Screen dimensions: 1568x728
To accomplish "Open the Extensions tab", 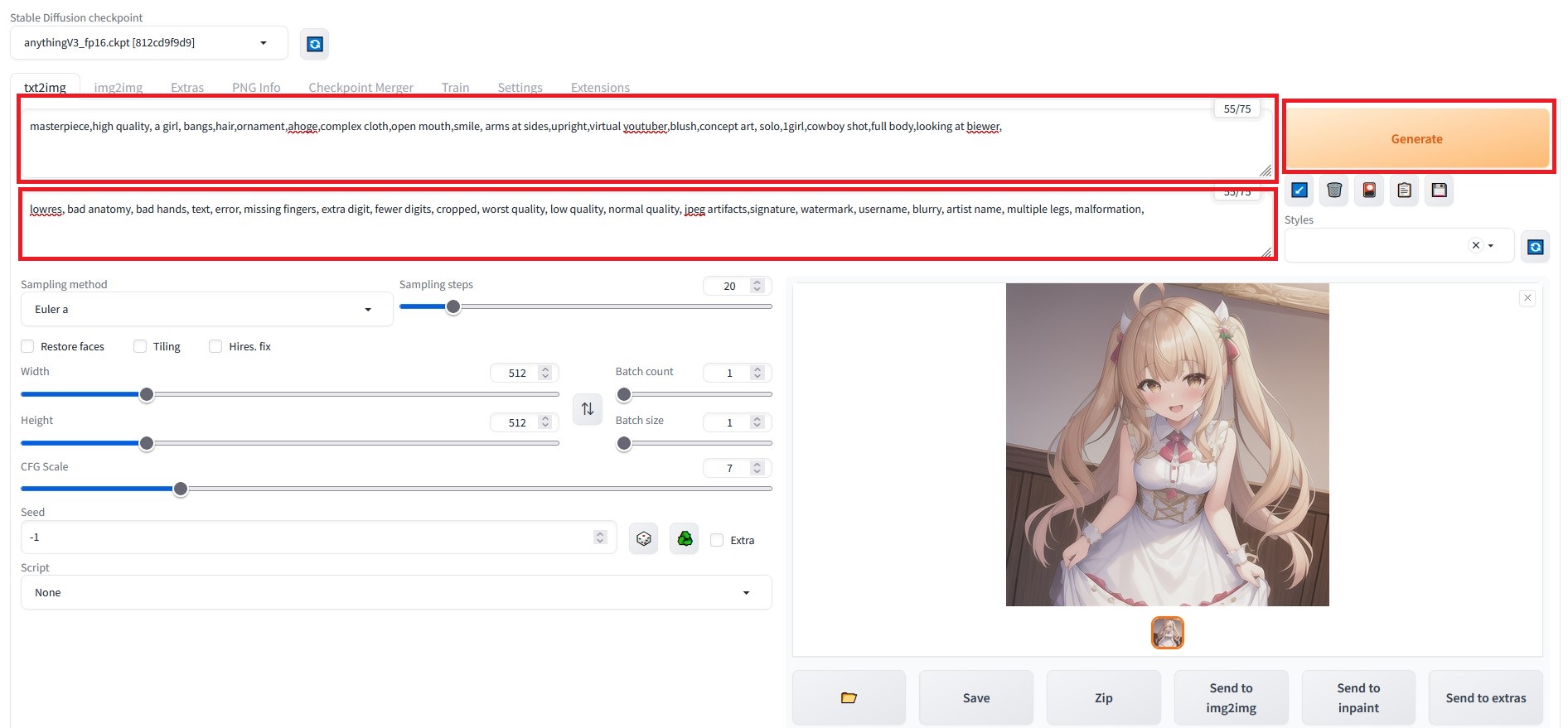I will (x=600, y=87).
